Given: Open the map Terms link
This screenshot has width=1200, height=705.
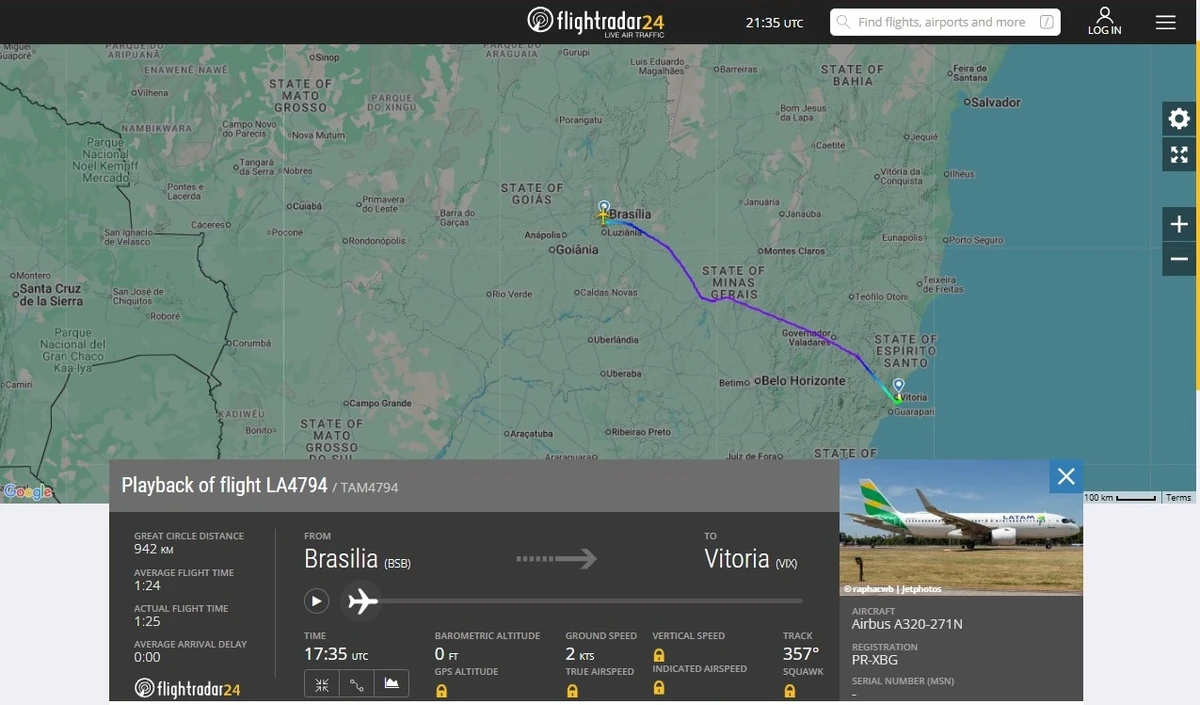Looking at the screenshot, I should click(1179, 497).
